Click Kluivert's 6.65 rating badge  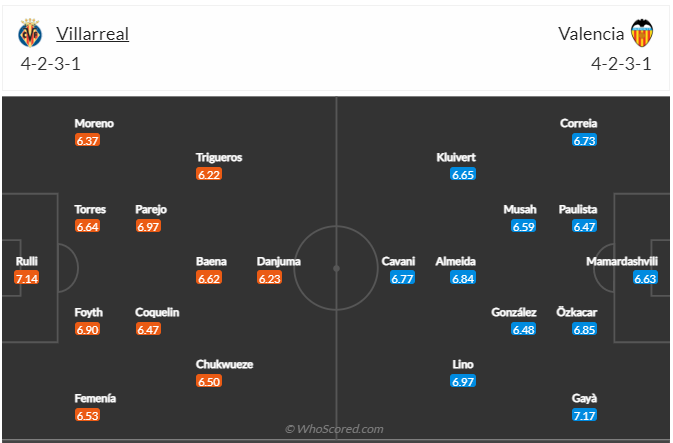462,175
